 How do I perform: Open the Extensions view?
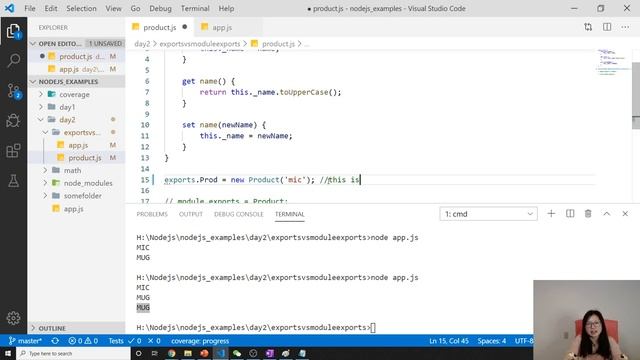[13, 151]
